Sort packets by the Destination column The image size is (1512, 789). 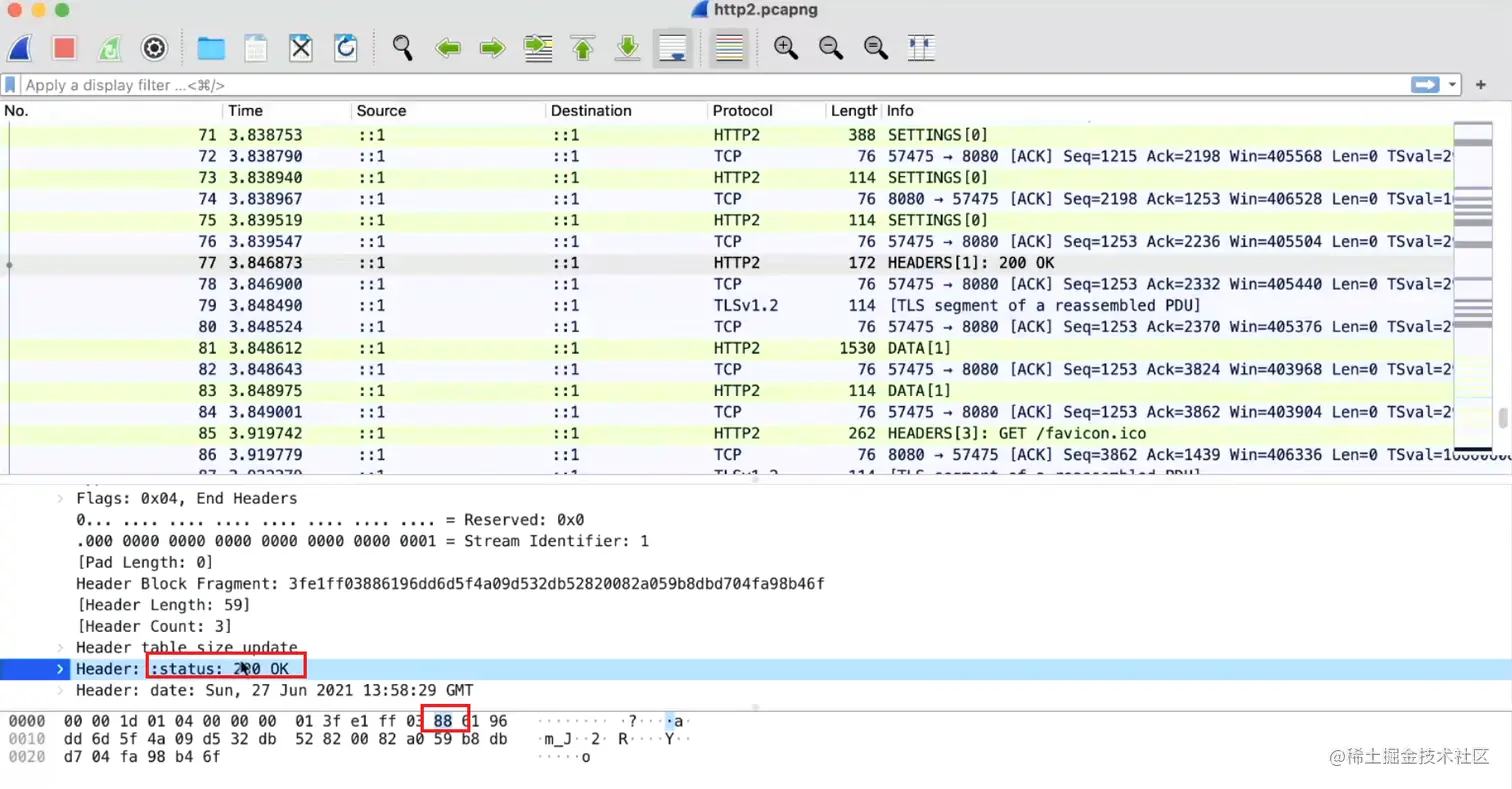627,111
